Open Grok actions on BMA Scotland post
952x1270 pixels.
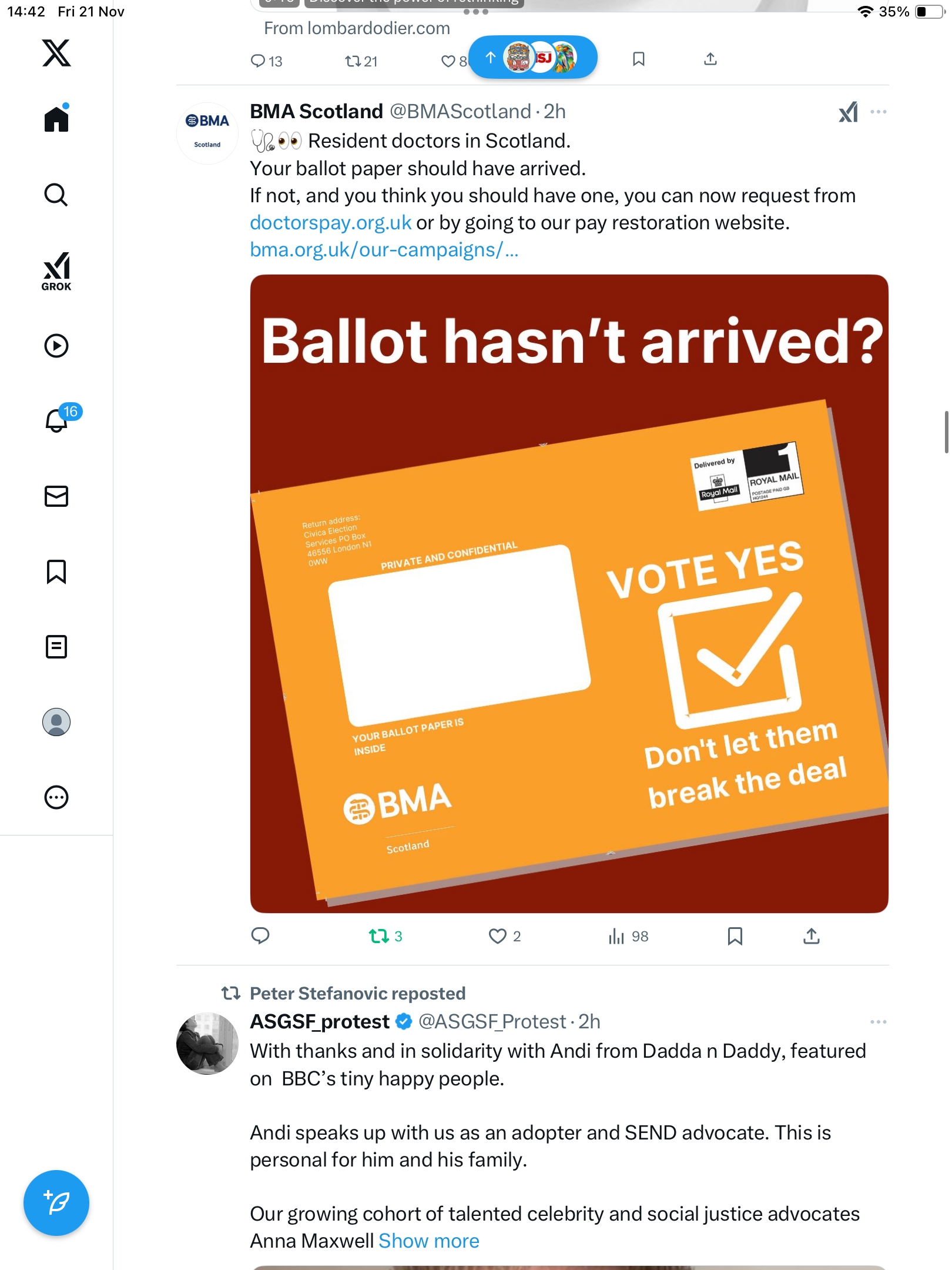click(x=848, y=112)
